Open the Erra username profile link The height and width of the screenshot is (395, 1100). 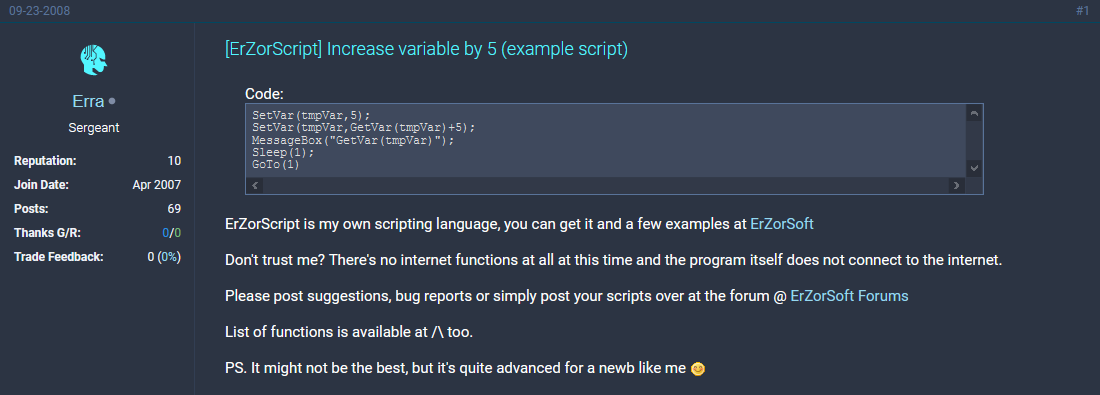(x=88, y=102)
